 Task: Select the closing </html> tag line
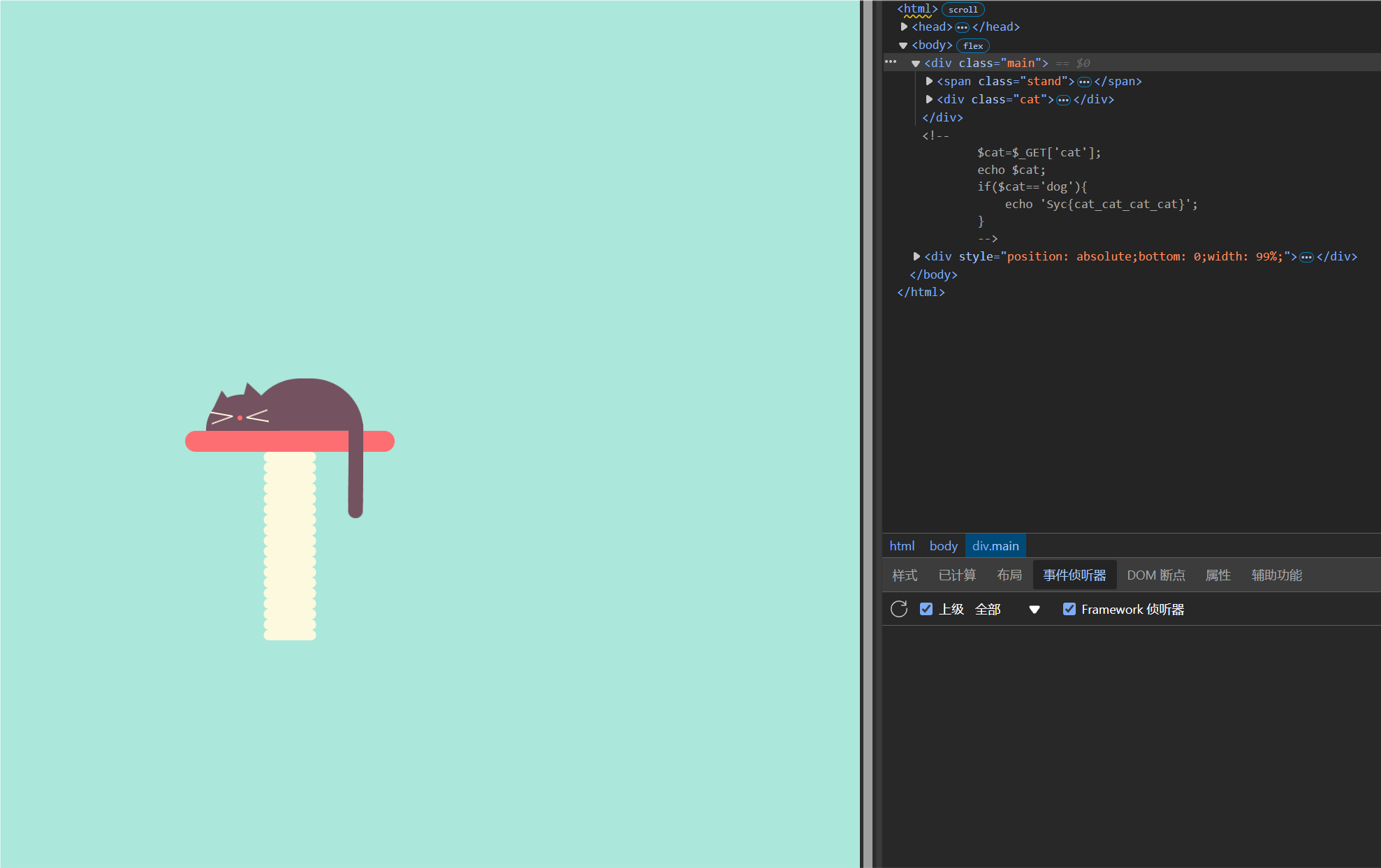pos(921,292)
